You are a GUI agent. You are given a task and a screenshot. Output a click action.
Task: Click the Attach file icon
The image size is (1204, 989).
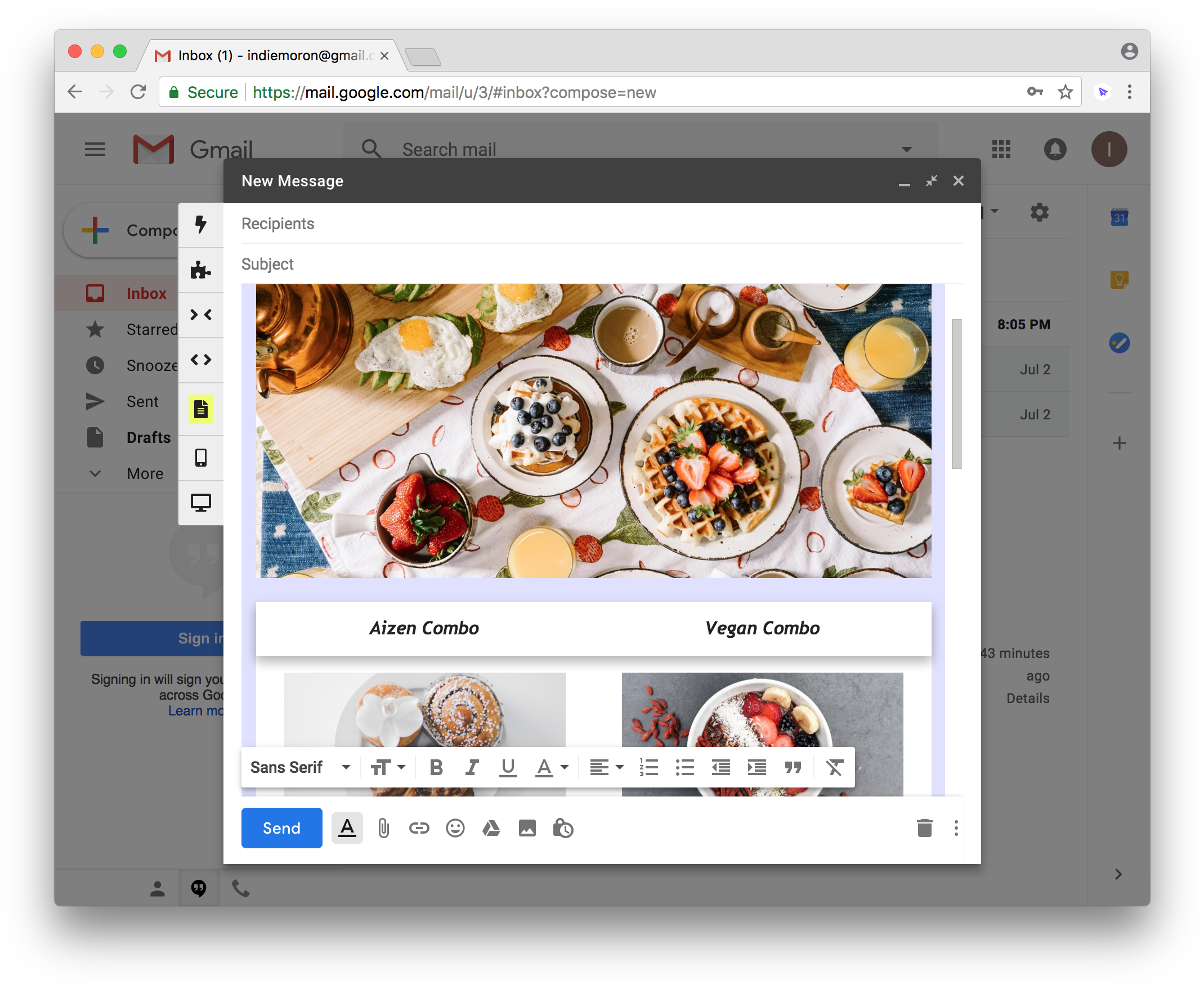pyautogui.click(x=383, y=828)
